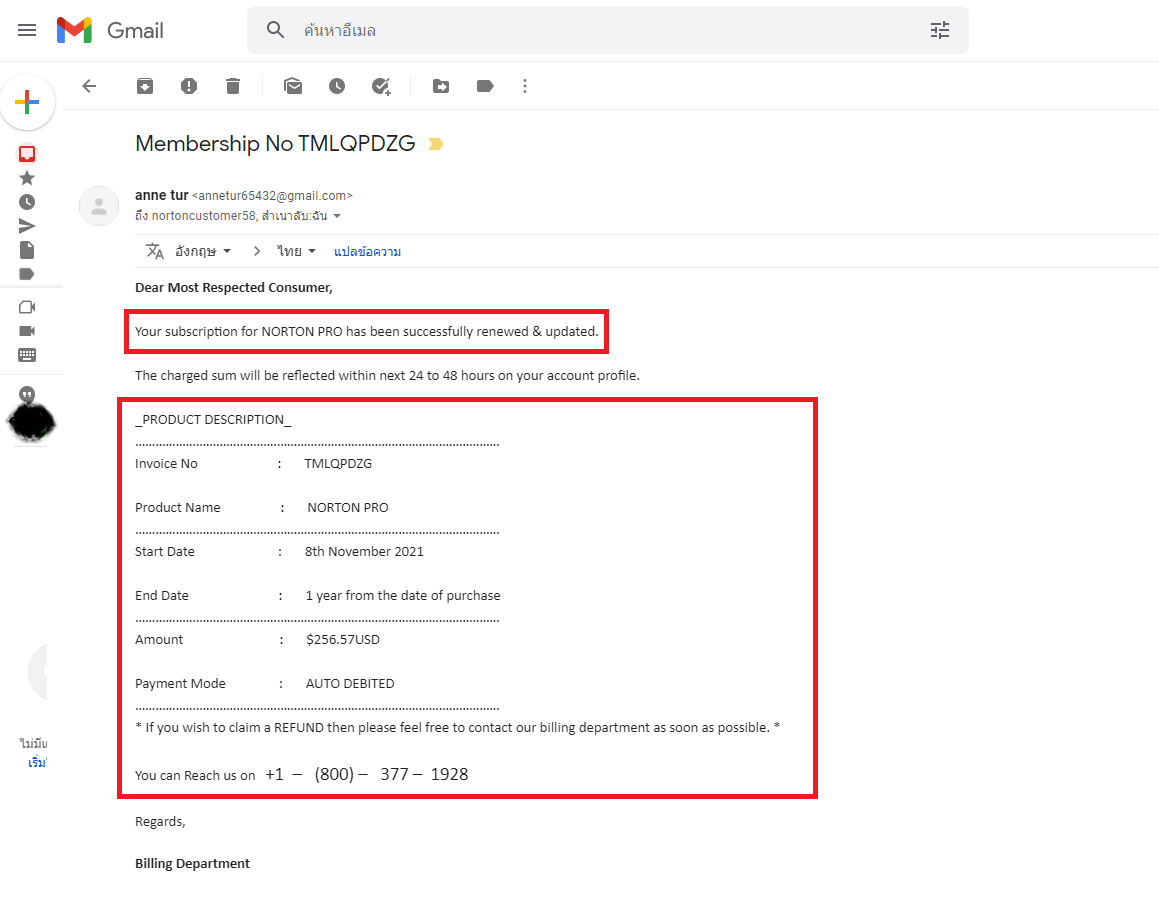Change target language ไทย dropdown
Screen dimensions: 1159x915
pyautogui.click(x=296, y=251)
